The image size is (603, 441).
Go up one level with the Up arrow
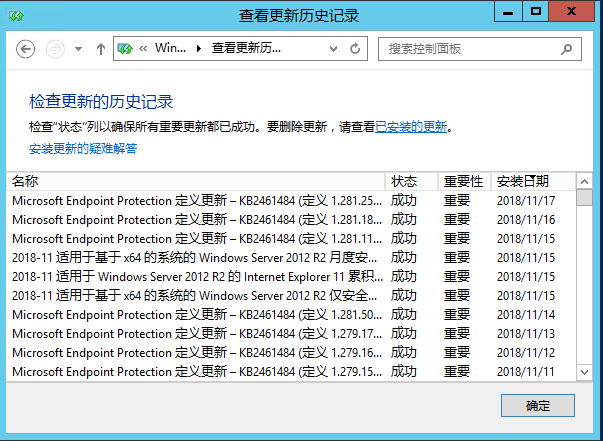coord(101,49)
